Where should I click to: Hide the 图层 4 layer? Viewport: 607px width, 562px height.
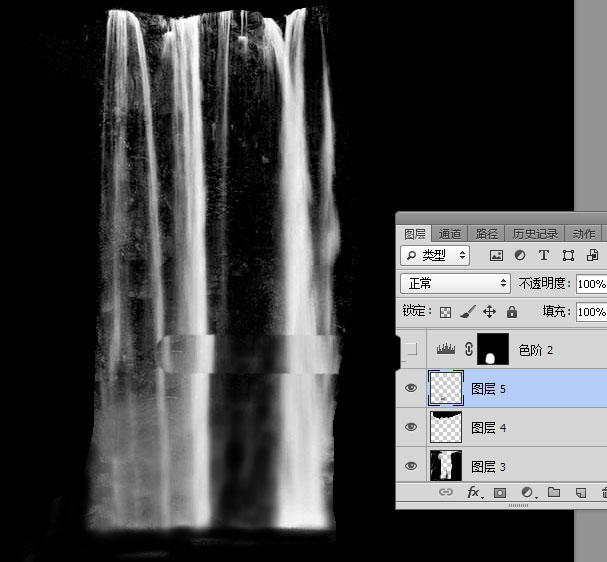(x=410, y=428)
